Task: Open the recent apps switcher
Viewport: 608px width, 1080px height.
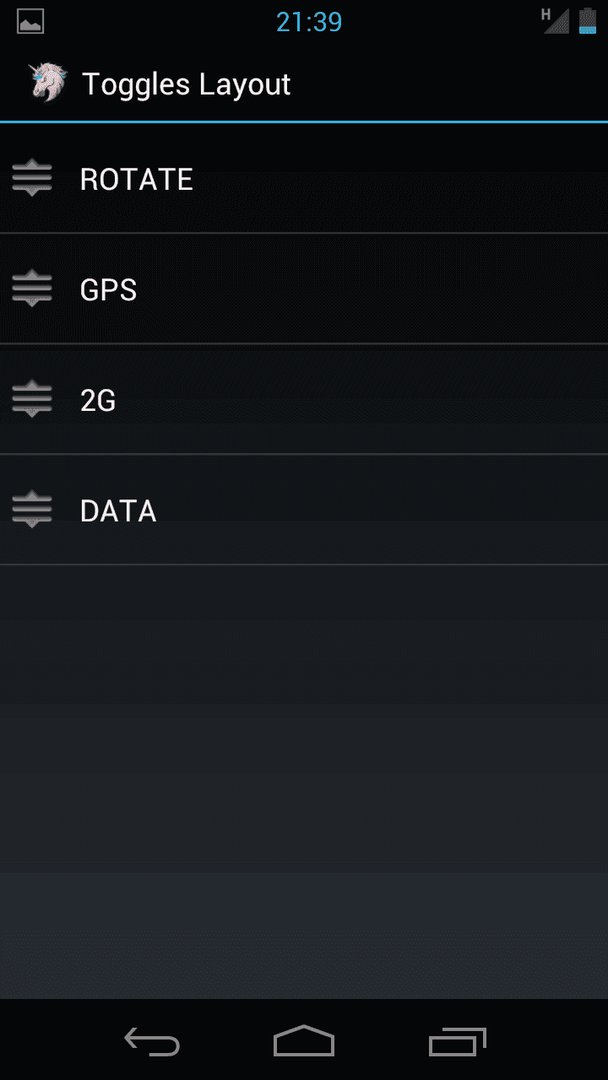Action: [457, 1041]
